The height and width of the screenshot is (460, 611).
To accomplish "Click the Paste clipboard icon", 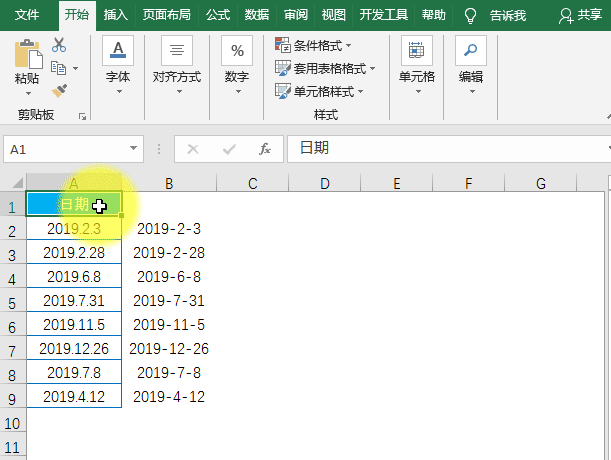I will tap(27, 54).
